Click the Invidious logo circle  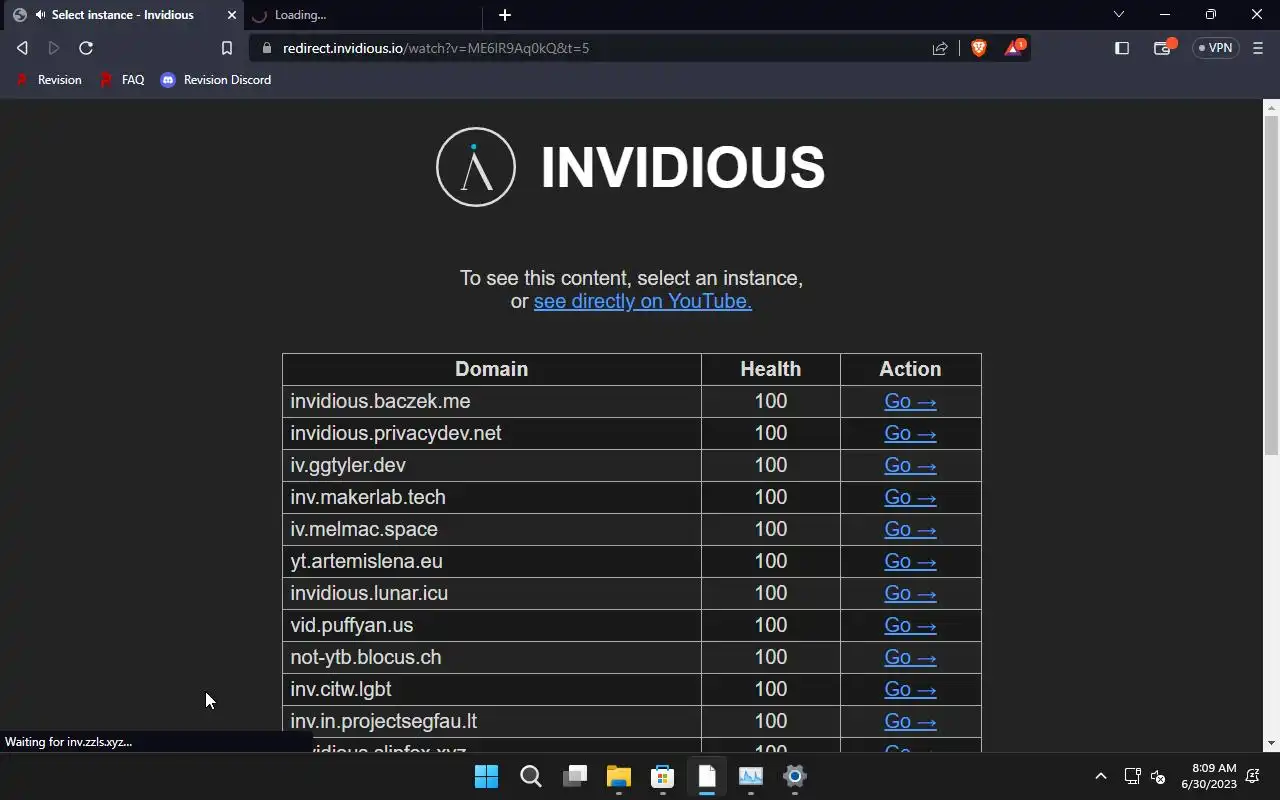point(476,167)
